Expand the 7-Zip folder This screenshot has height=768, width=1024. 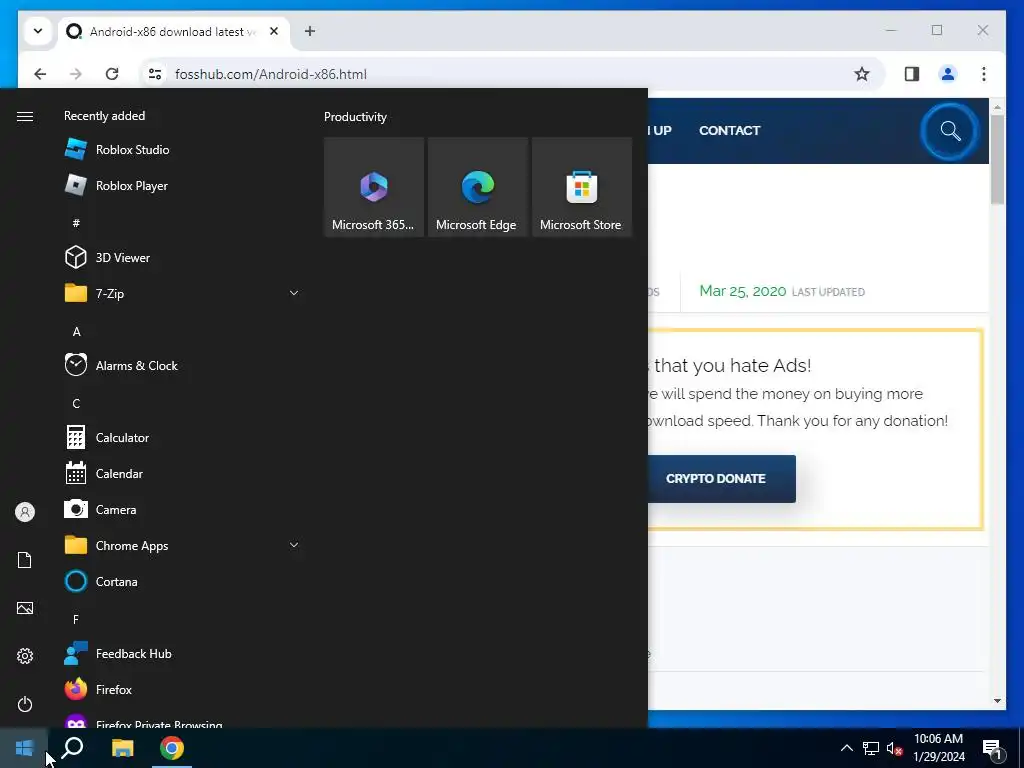182,293
